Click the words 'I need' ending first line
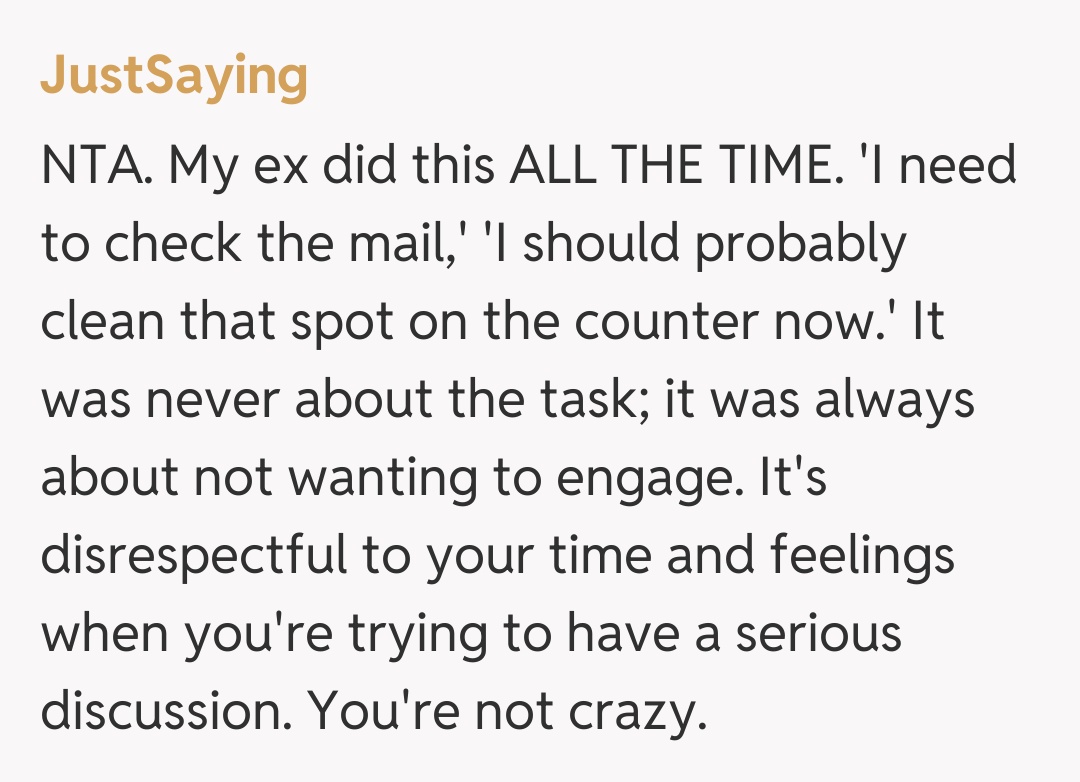 coord(940,165)
